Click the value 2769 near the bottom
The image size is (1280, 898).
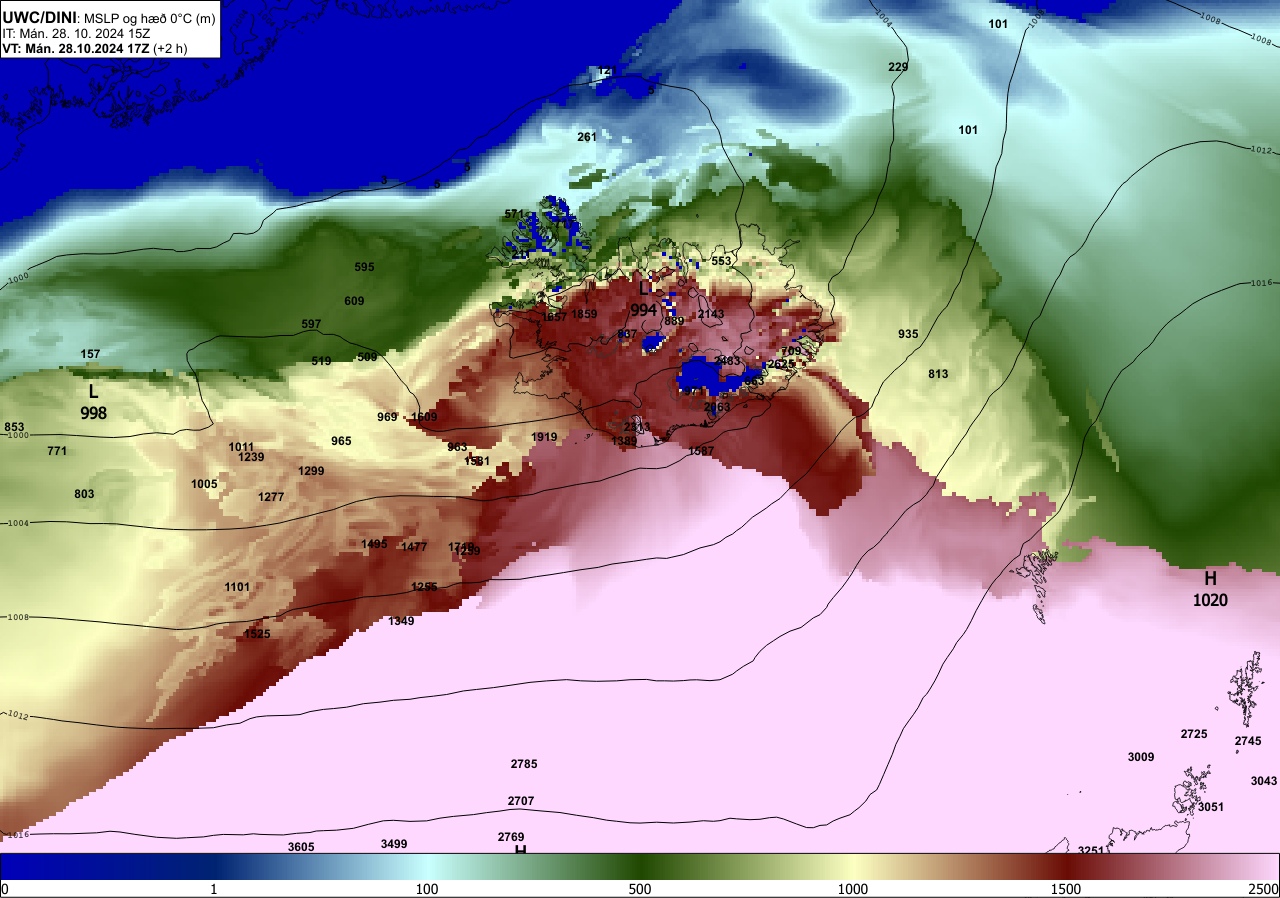pos(511,837)
